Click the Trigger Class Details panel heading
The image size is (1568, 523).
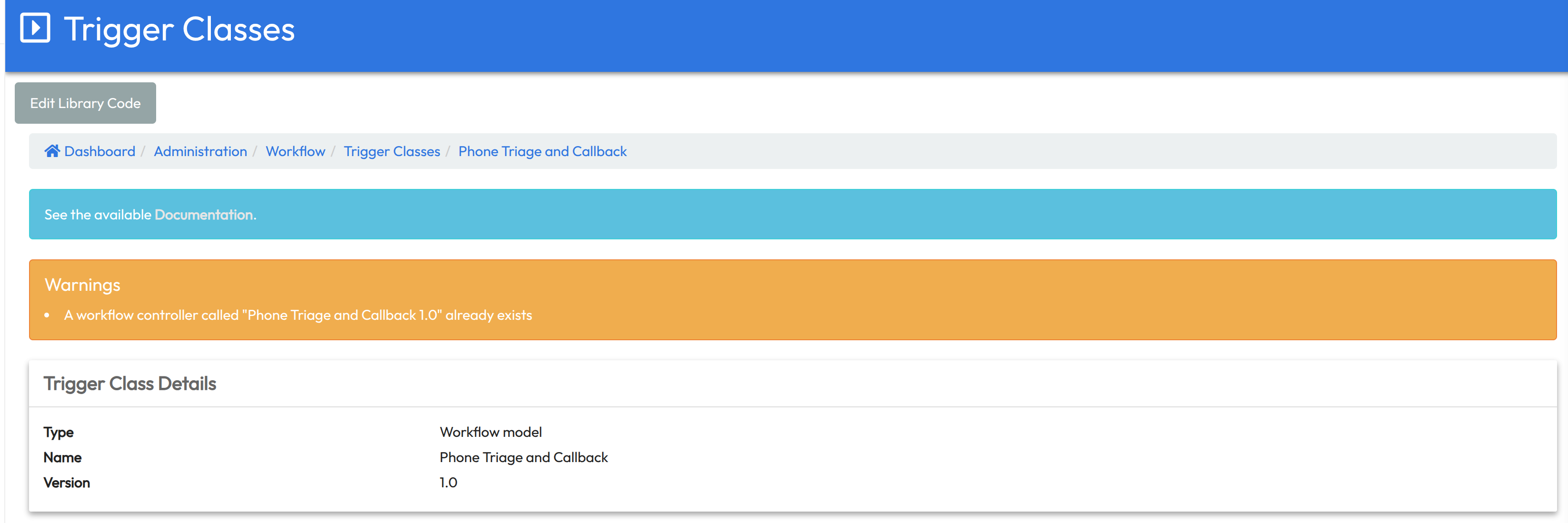[129, 384]
